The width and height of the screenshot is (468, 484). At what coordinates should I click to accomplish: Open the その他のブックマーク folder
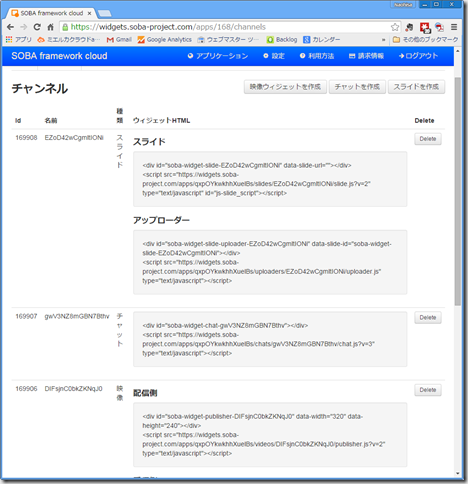point(425,40)
